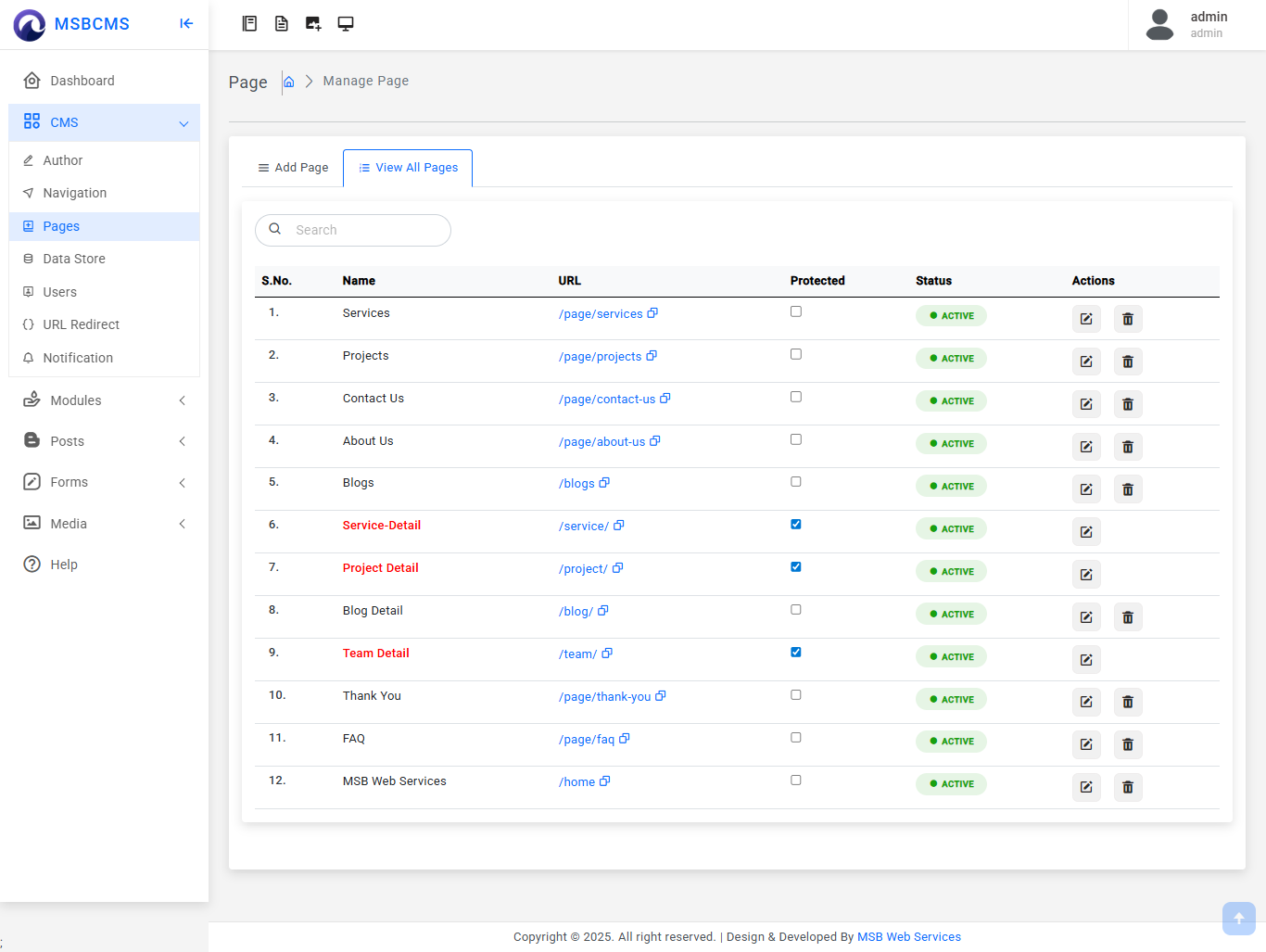Collapse the sidebar using the arrow icon
This screenshot has width=1266, height=952.
point(186,24)
